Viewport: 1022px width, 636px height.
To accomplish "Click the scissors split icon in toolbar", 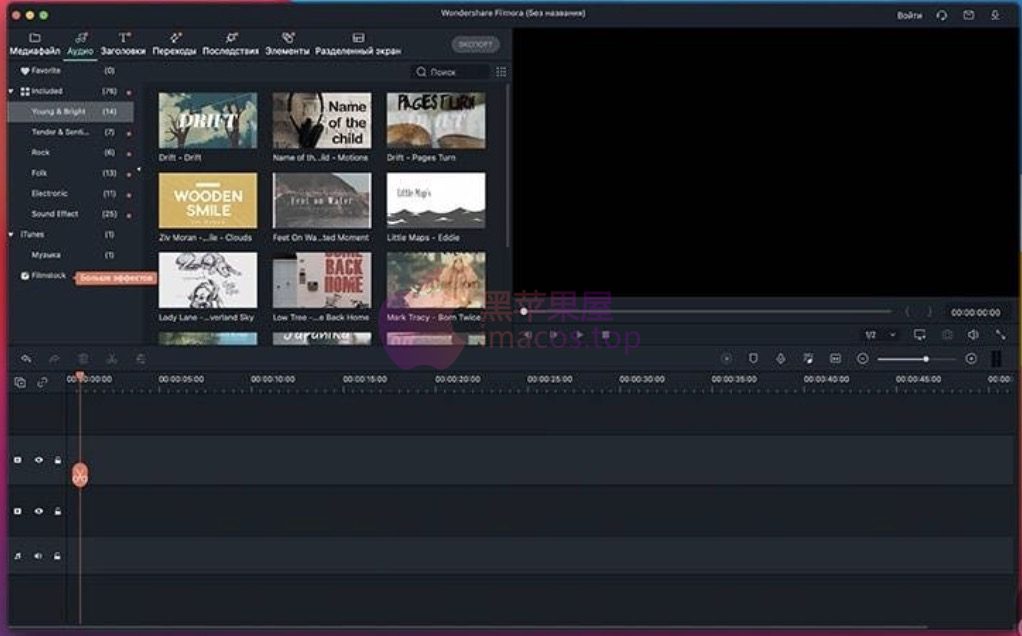I will (112, 359).
